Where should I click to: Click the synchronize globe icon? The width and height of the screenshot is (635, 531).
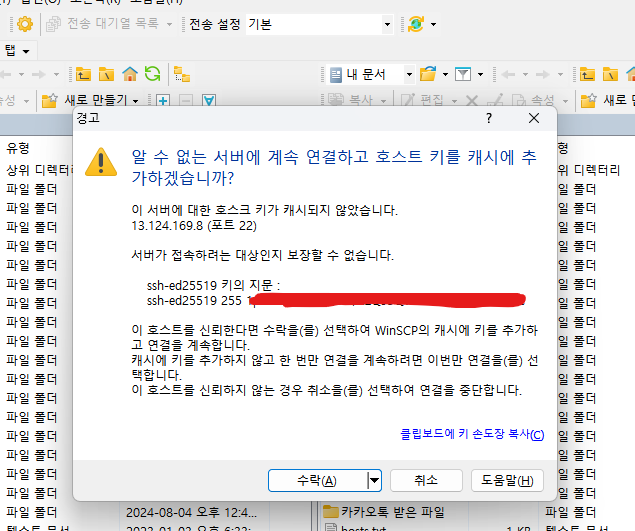[x=416, y=24]
